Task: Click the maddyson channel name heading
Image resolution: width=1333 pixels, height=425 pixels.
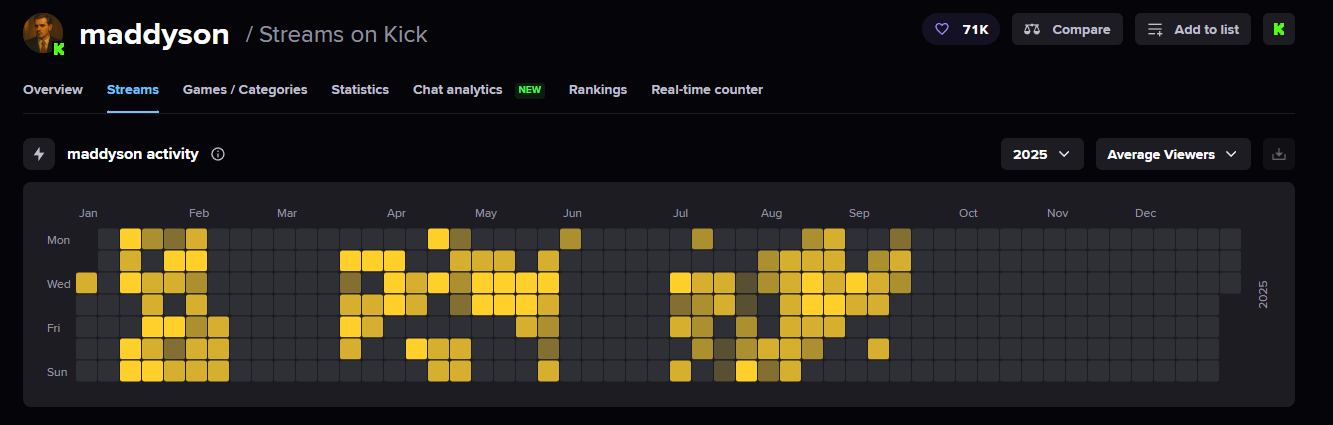Action: pyautogui.click(x=154, y=34)
